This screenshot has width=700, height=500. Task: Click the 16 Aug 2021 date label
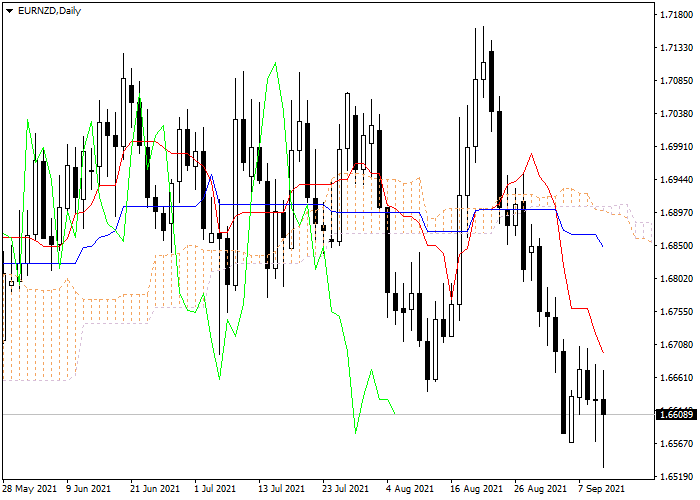[476, 489]
